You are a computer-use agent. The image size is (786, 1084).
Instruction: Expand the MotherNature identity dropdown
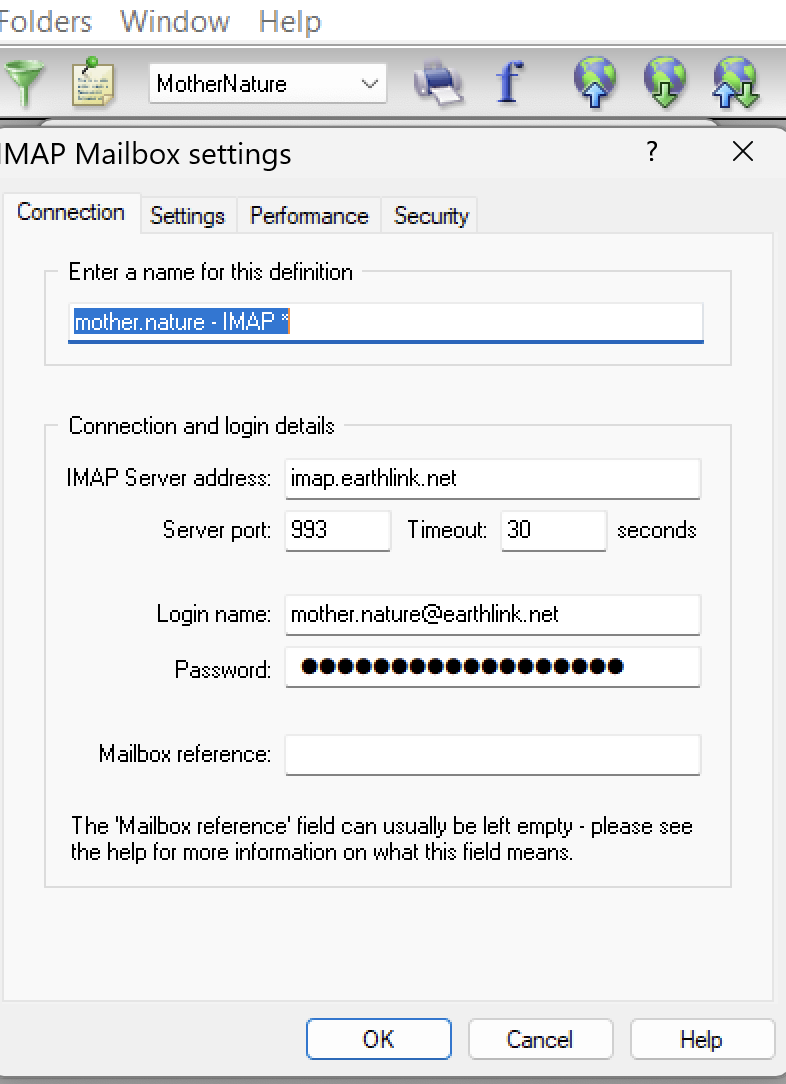[371, 84]
